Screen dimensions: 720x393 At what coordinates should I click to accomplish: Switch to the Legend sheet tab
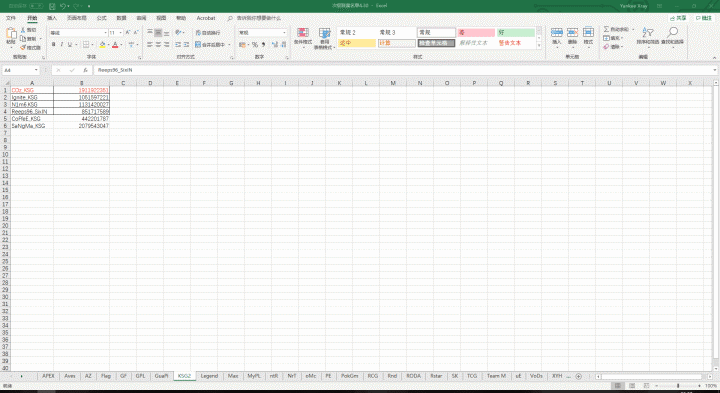[x=209, y=376]
